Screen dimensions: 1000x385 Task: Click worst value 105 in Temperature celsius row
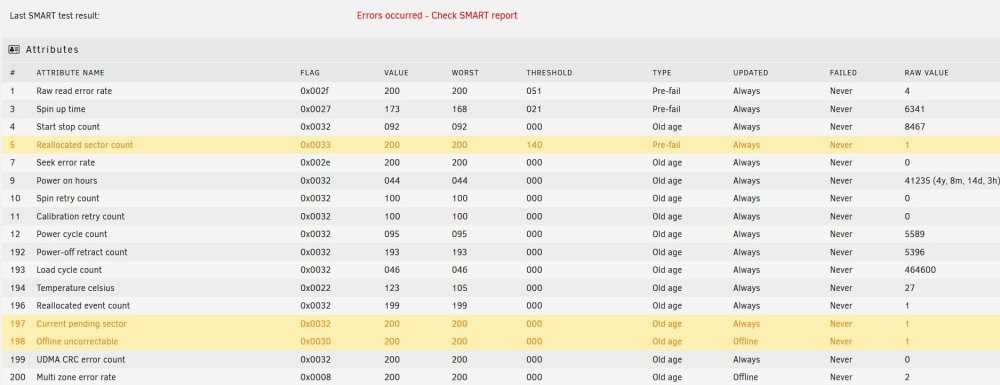coord(459,287)
